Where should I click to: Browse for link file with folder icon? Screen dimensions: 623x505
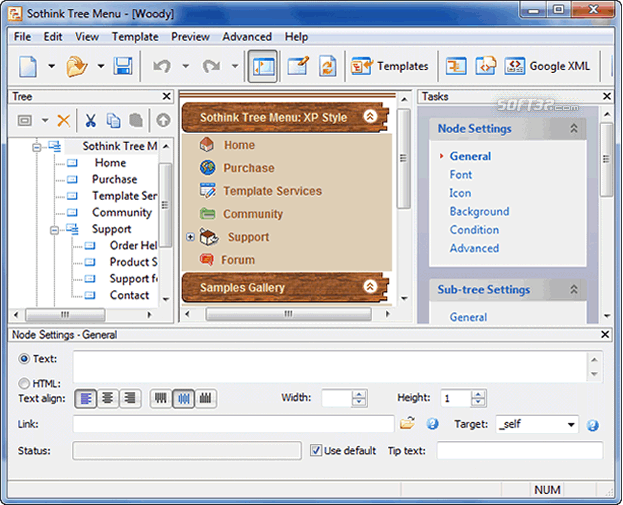407,423
